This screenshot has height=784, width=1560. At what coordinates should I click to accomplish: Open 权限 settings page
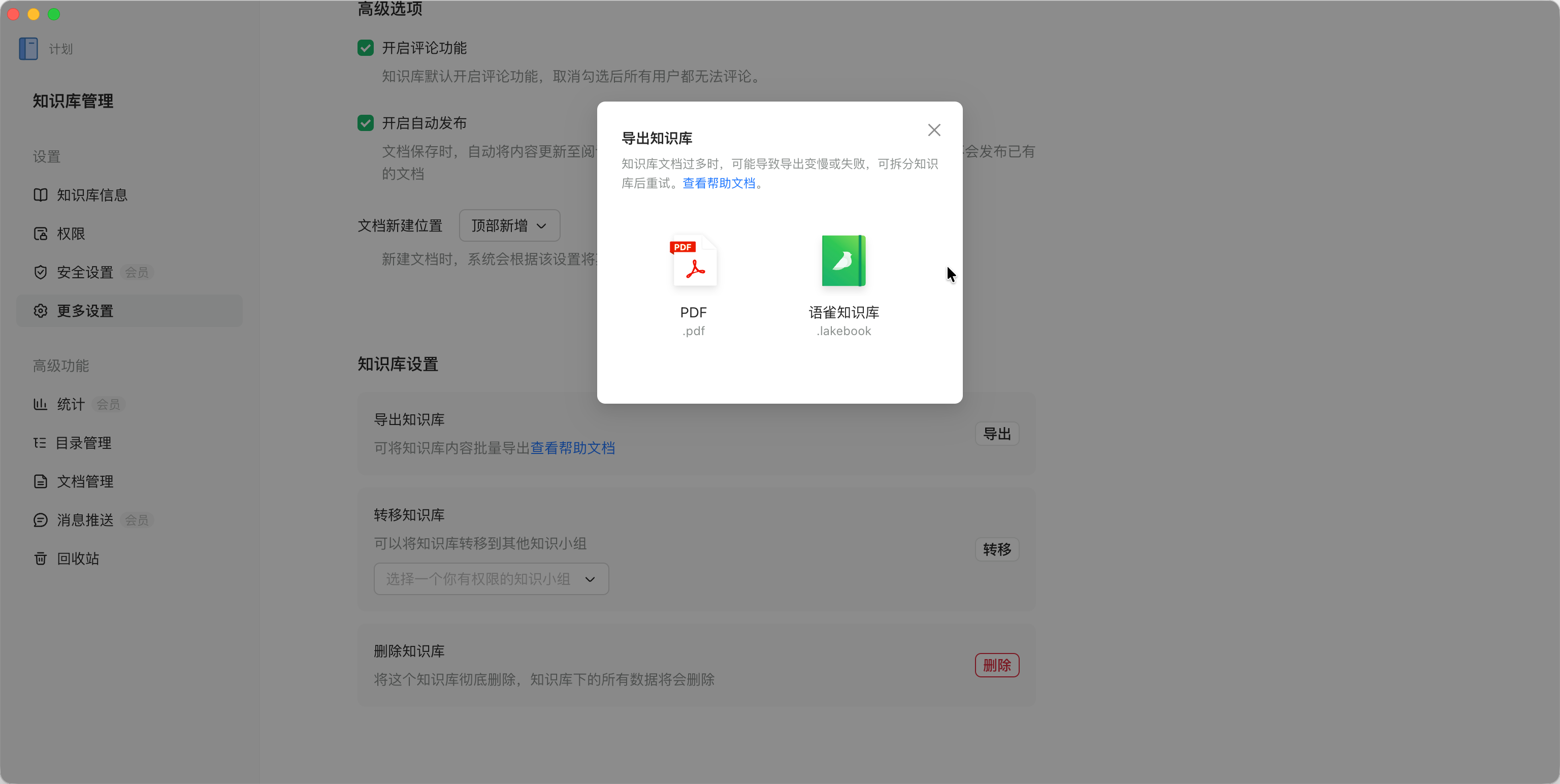tap(129, 234)
